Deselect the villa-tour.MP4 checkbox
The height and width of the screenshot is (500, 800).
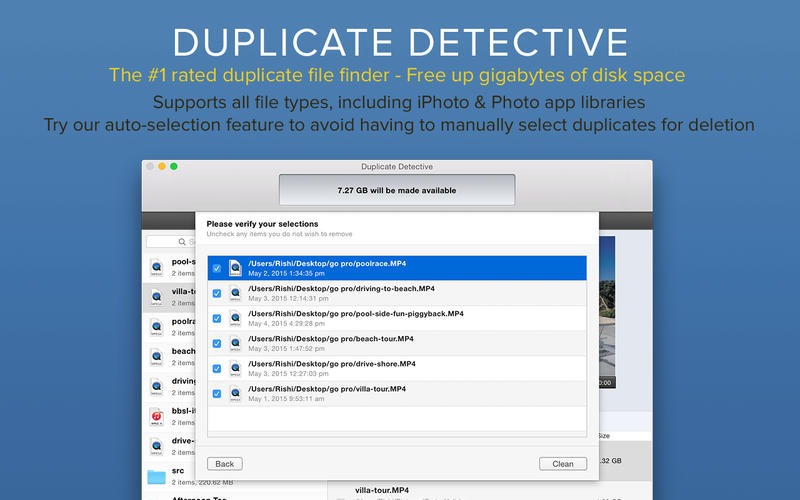pyautogui.click(x=217, y=393)
